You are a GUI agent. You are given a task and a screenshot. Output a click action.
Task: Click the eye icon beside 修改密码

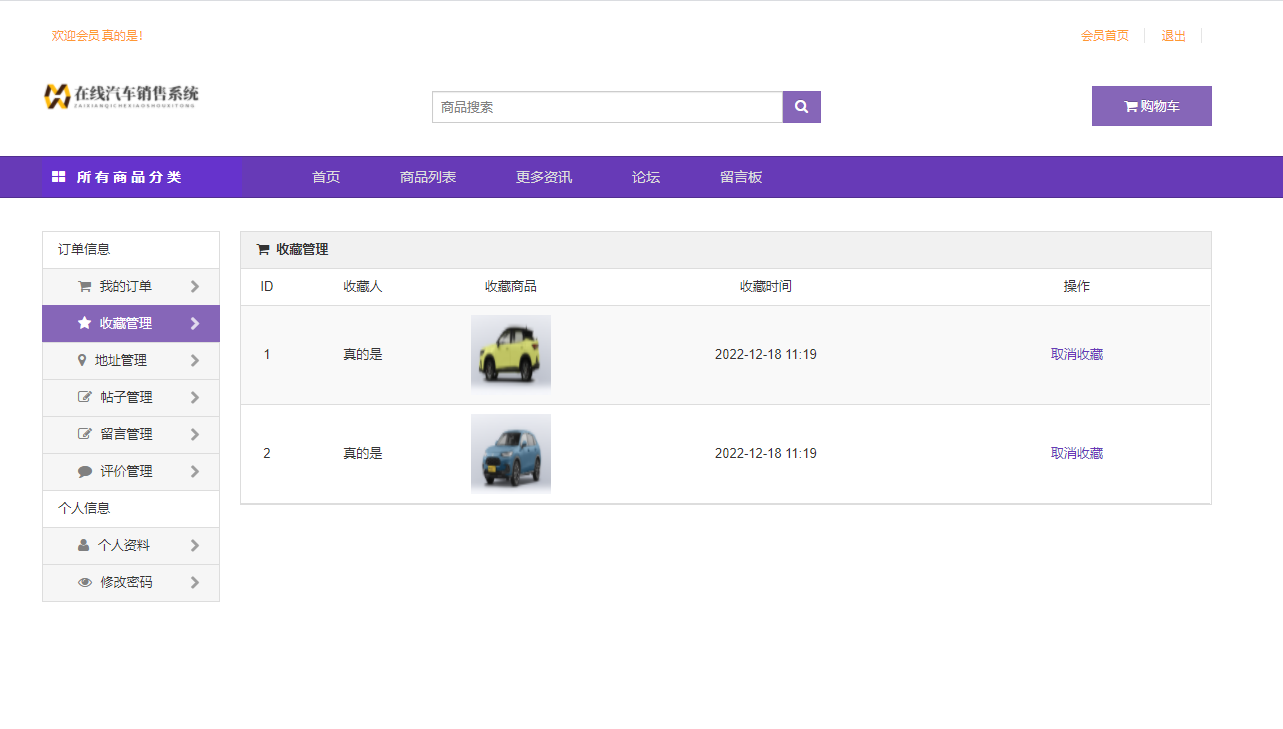pos(85,582)
